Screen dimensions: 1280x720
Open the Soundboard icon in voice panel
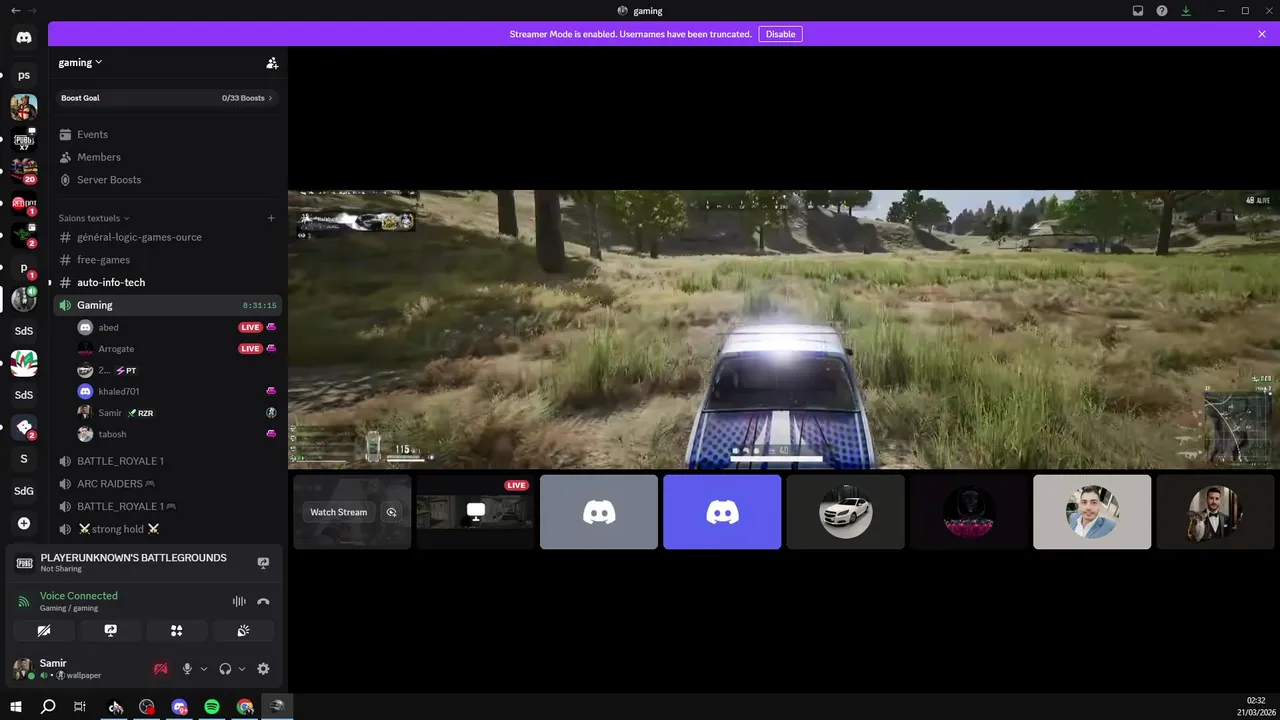point(243,631)
